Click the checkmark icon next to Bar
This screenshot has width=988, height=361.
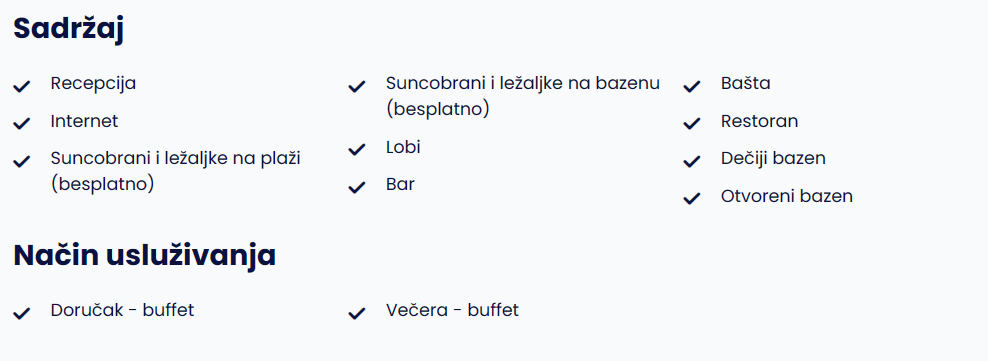pos(357,187)
